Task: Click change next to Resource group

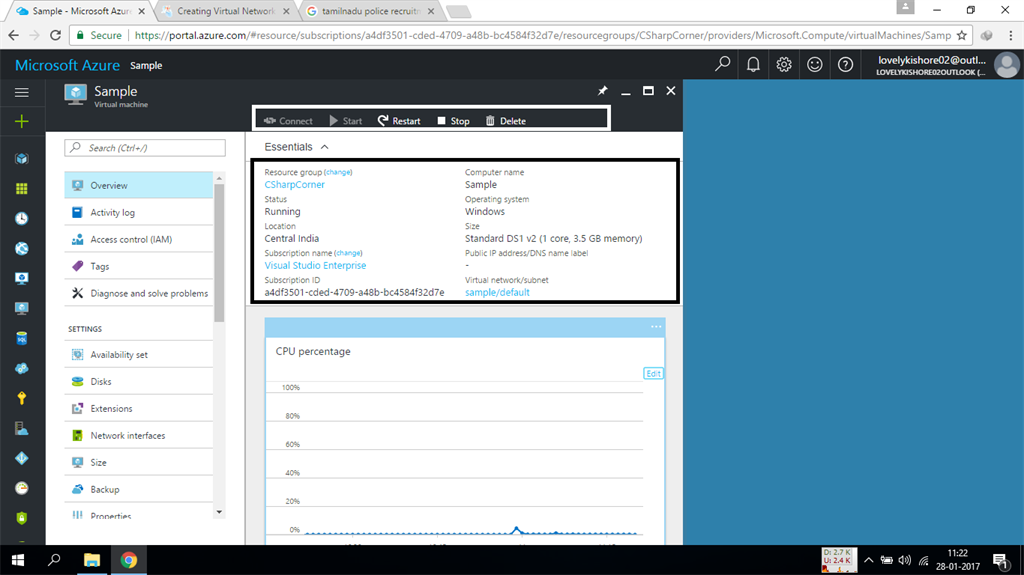Action: (338, 172)
